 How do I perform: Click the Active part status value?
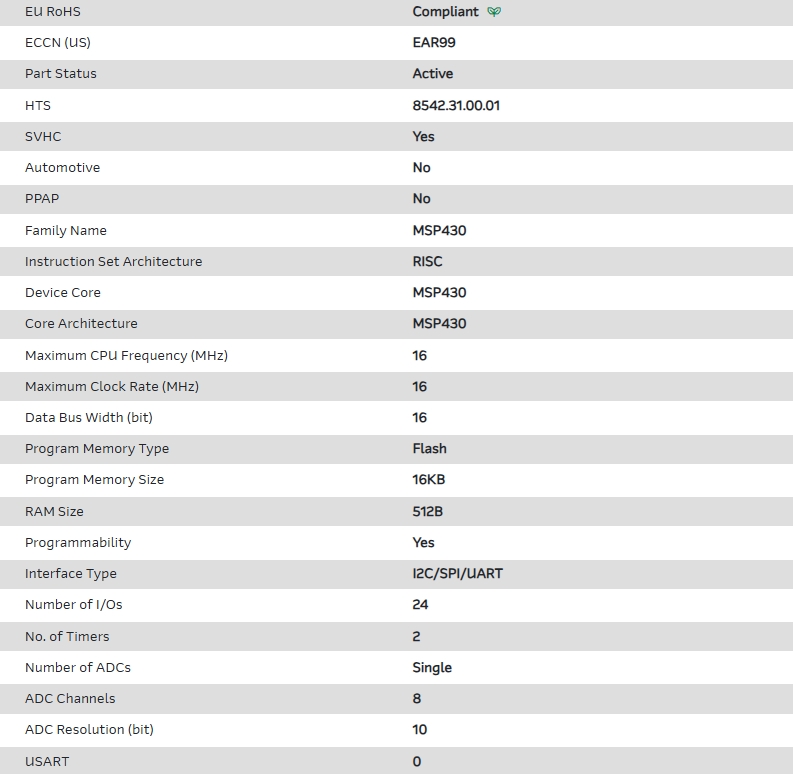click(432, 74)
